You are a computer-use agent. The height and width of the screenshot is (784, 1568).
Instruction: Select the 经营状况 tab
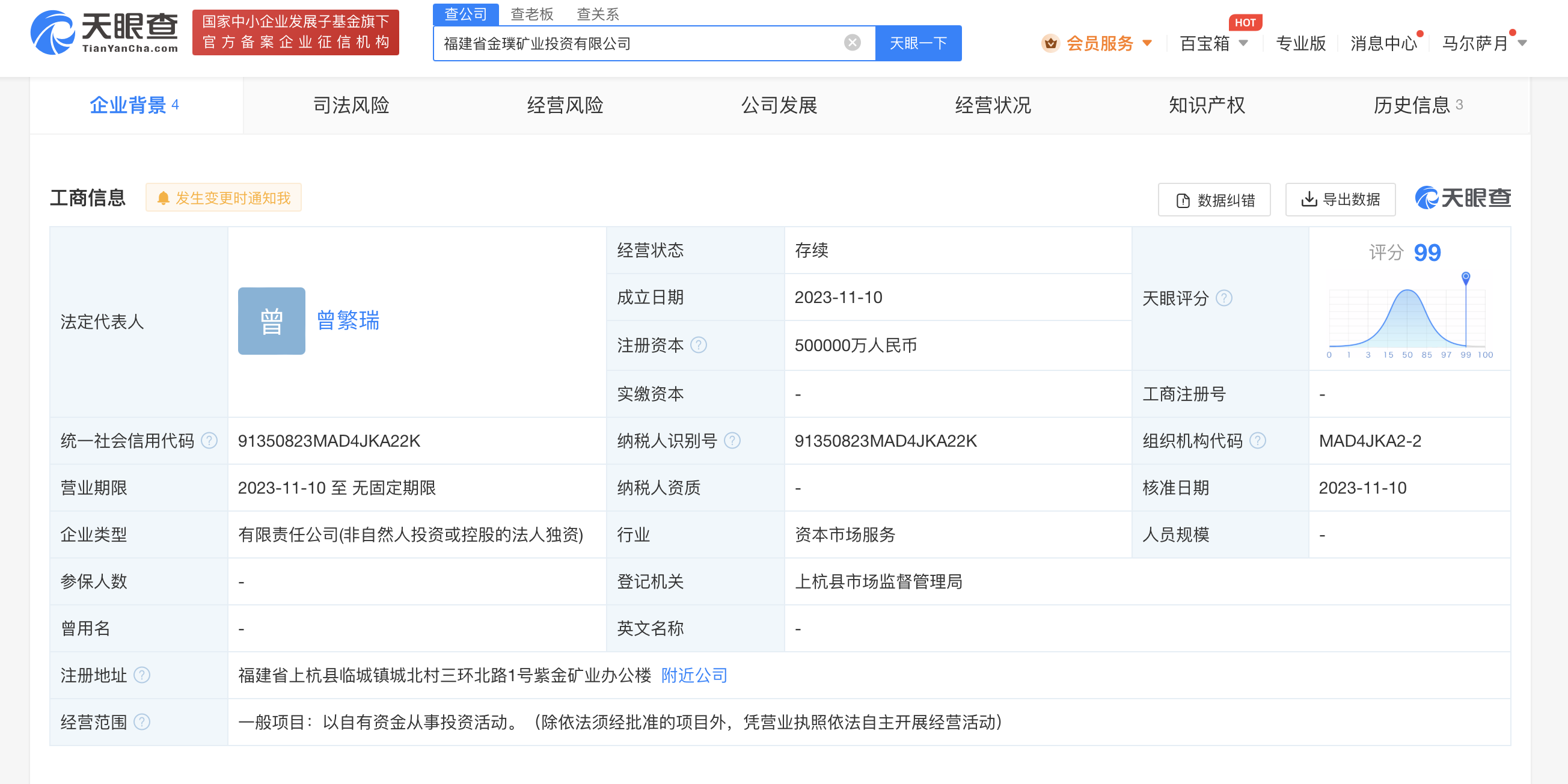(993, 105)
